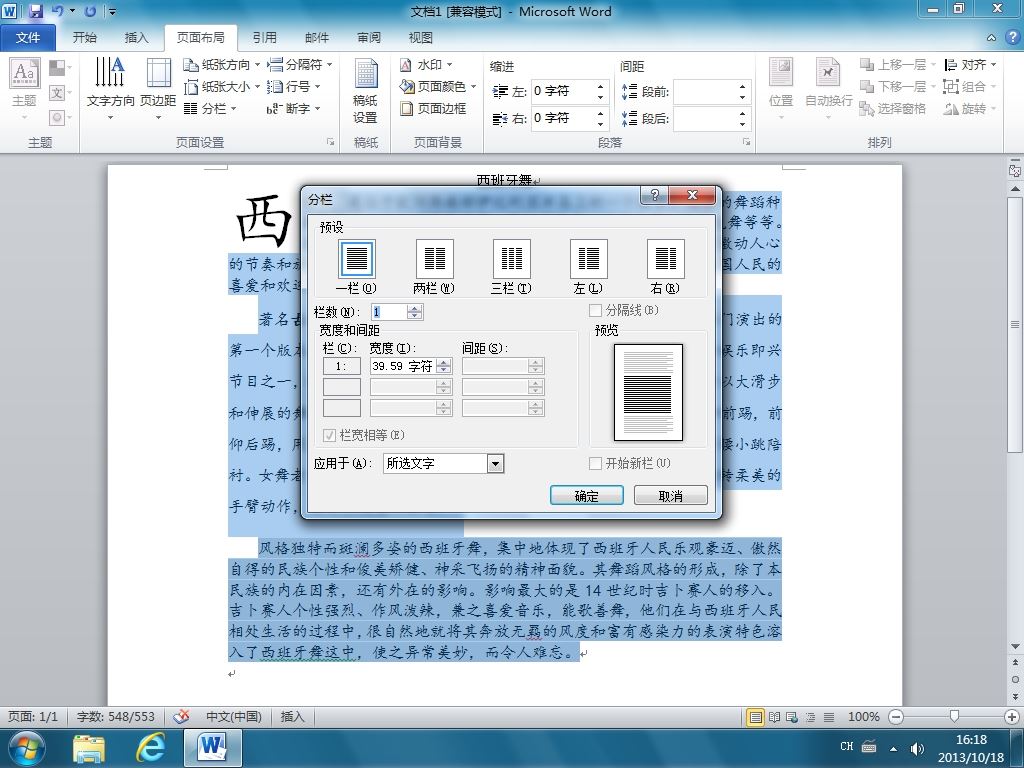Switch to Full Screen Reading view icon
This screenshot has width=1024, height=768.
point(774,717)
